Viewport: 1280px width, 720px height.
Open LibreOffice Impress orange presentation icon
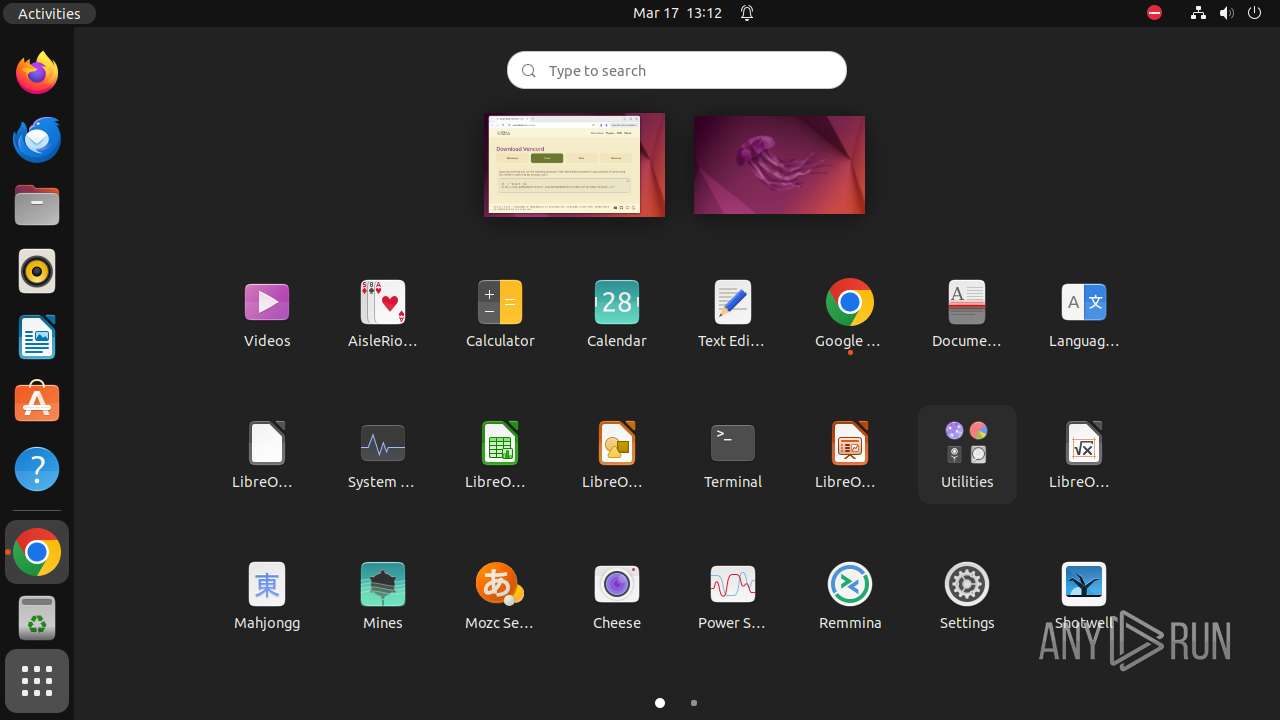pyautogui.click(x=850, y=455)
